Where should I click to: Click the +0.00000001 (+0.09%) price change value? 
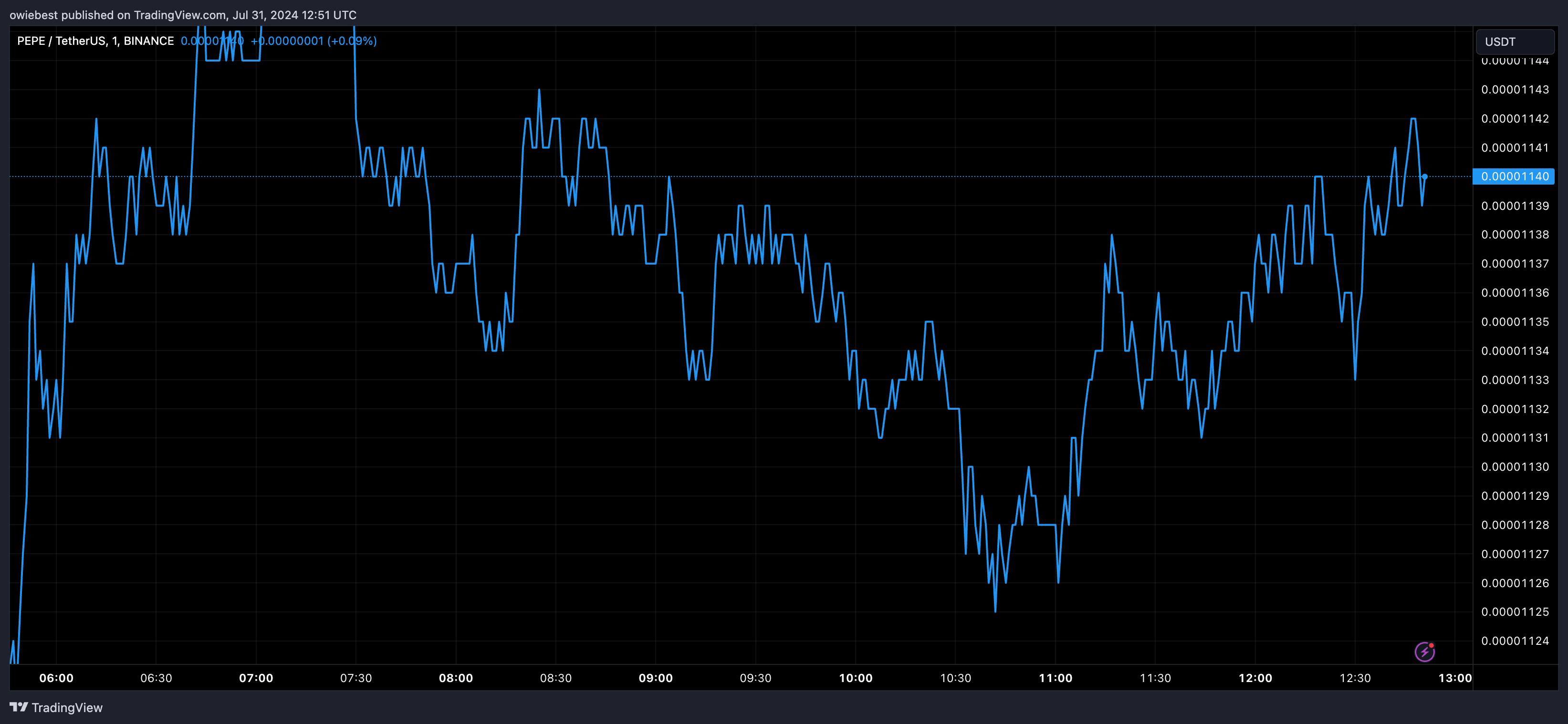coord(314,41)
